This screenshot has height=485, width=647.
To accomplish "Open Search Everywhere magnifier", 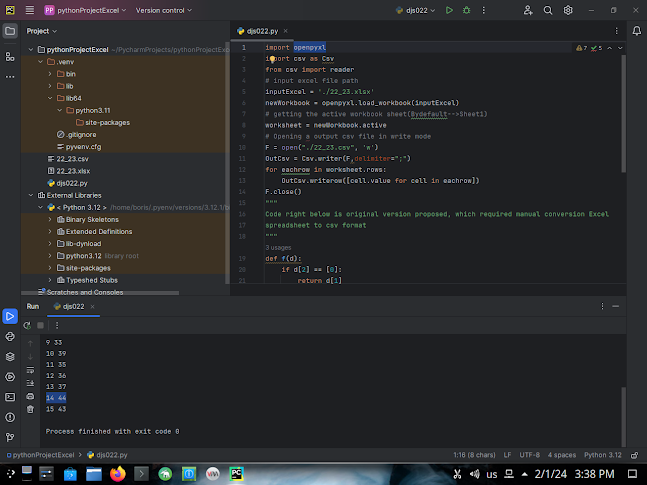I will (x=548, y=10).
